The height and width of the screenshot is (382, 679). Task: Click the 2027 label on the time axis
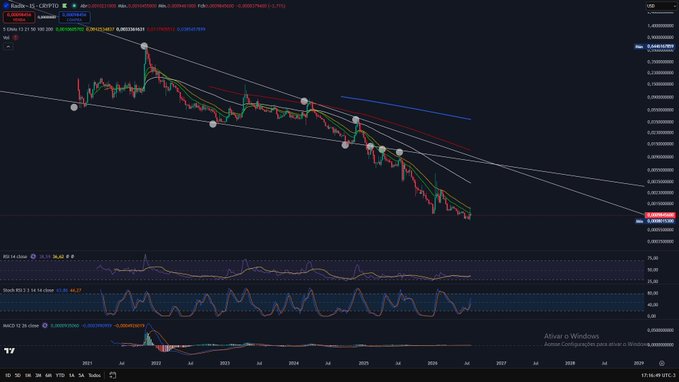coord(501,363)
